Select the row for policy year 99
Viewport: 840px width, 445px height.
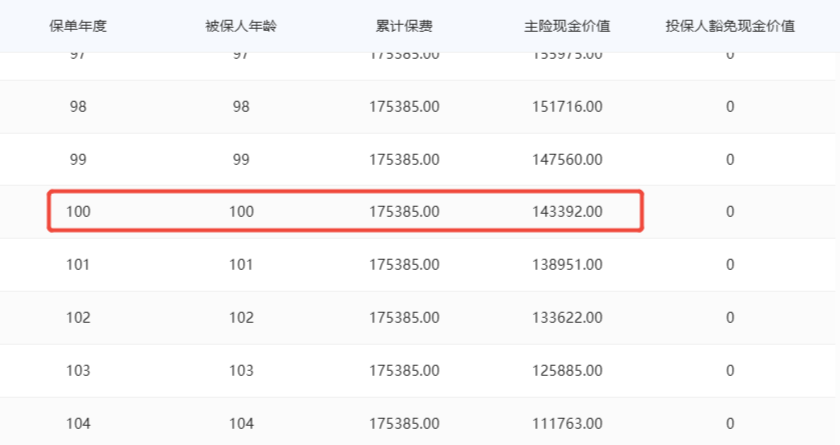coord(418,160)
